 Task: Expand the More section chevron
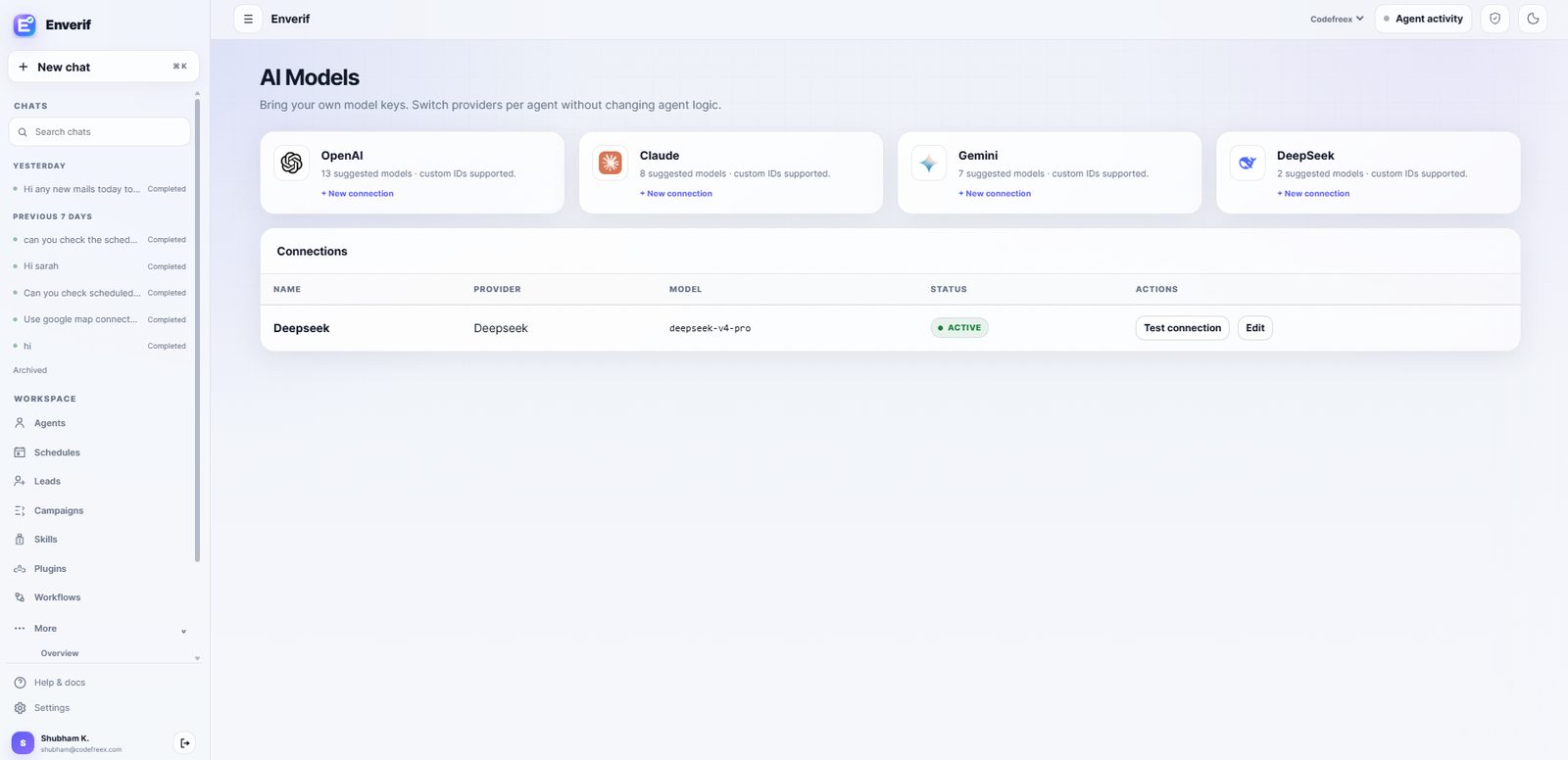click(183, 632)
